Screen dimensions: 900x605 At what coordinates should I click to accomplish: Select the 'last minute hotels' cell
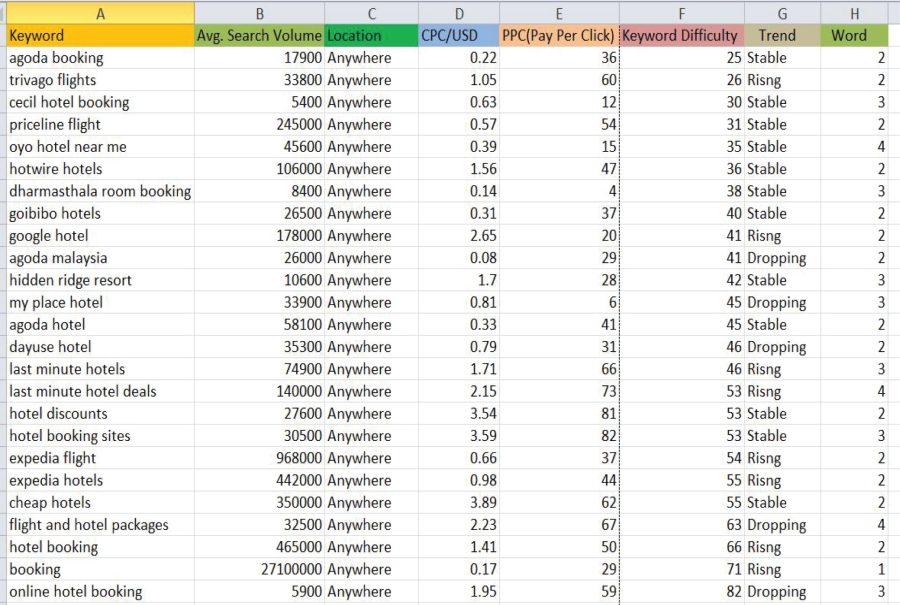coord(100,369)
